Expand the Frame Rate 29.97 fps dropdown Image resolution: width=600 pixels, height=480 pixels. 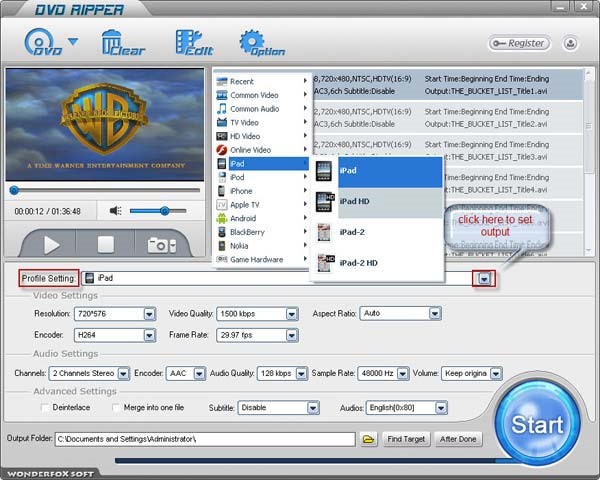point(292,336)
